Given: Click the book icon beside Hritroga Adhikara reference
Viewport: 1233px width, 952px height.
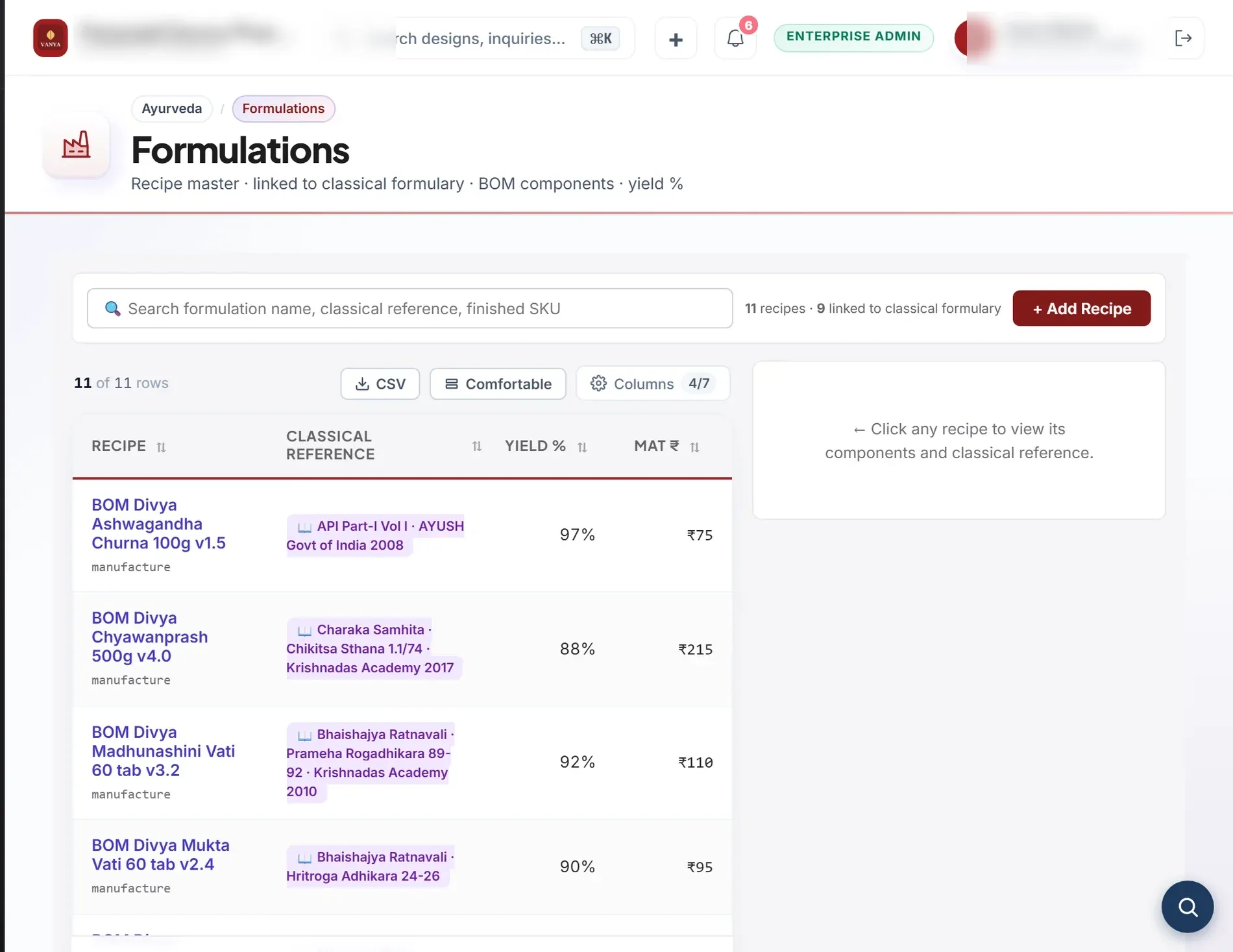Looking at the screenshot, I should pos(304,858).
